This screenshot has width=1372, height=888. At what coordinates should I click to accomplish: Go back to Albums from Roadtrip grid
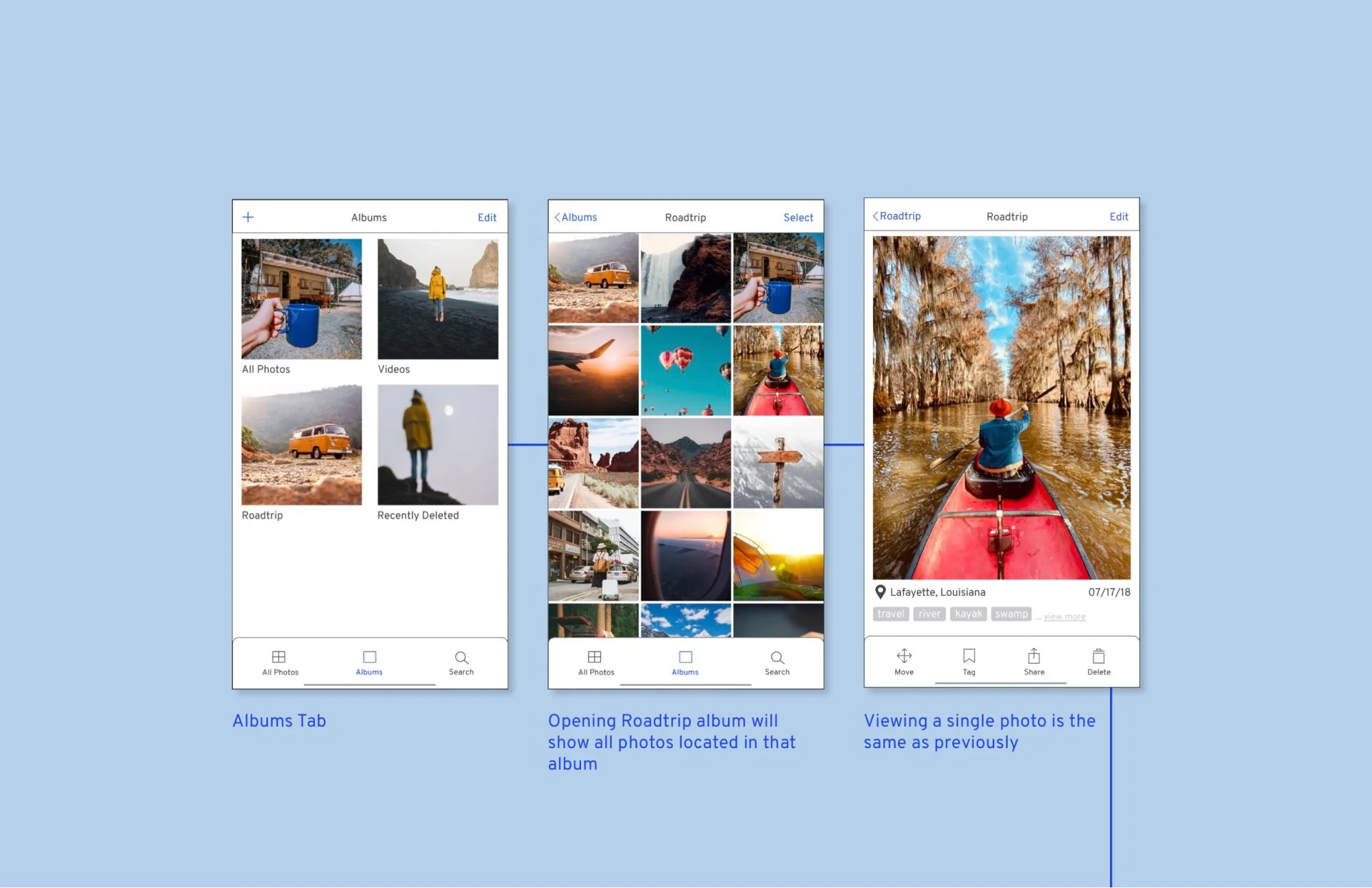(x=576, y=217)
